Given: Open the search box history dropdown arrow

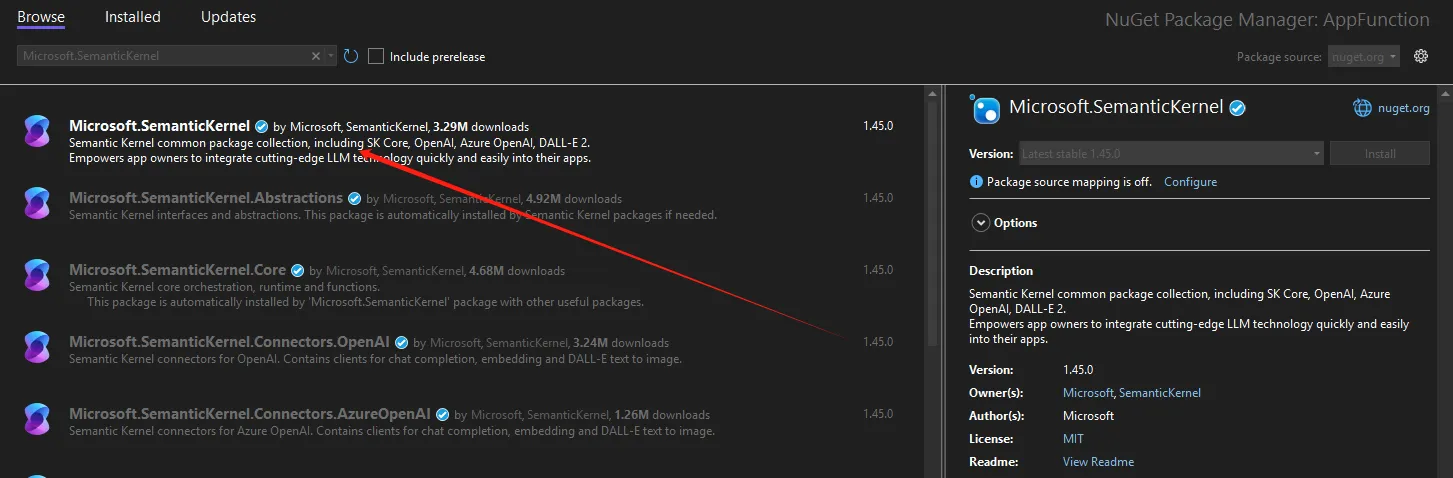Looking at the screenshot, I should [331, 57].
